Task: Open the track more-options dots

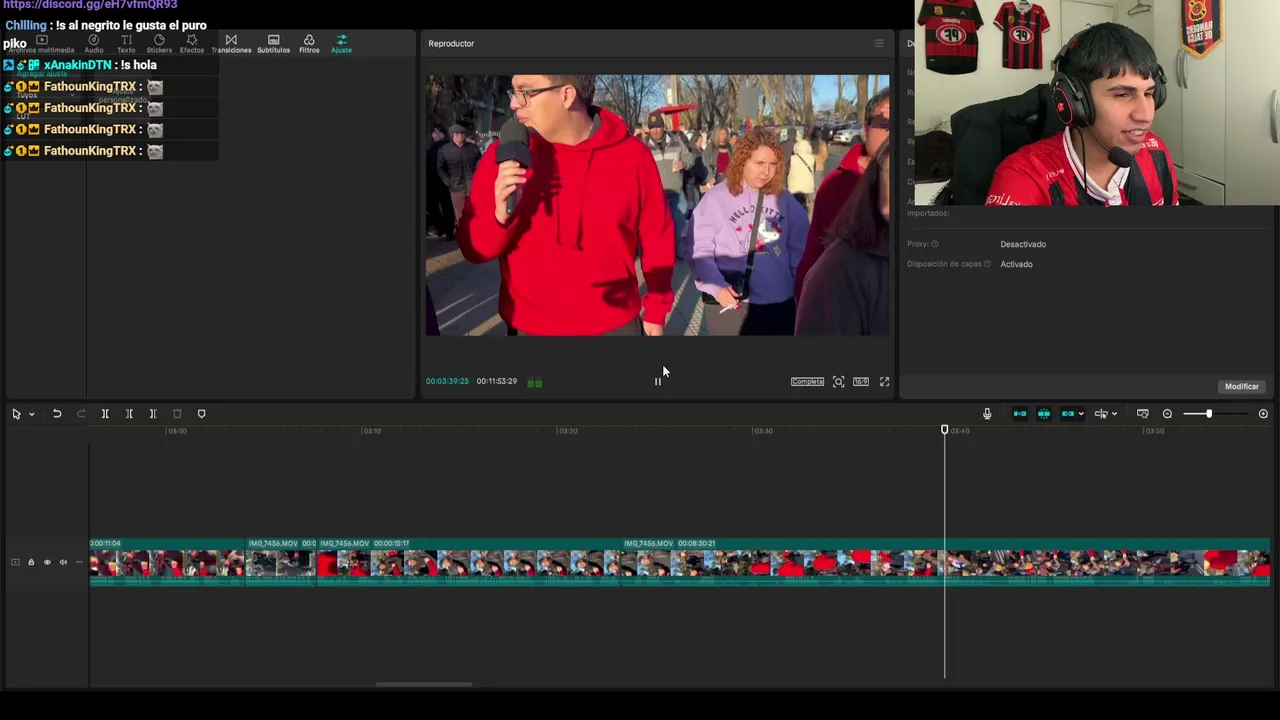Action: click(x=79, y=562)
